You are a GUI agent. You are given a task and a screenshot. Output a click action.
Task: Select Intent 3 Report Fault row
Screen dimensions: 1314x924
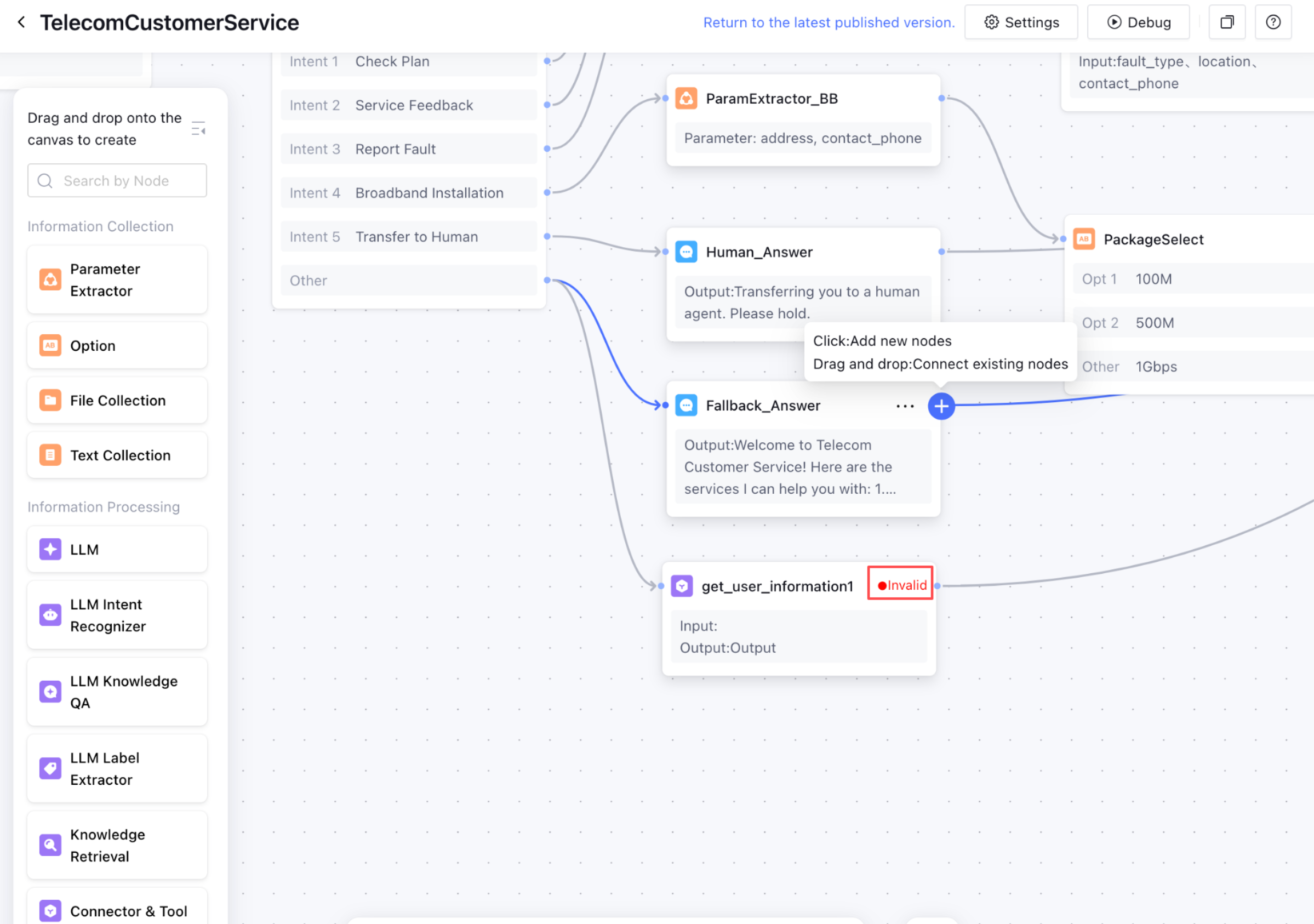(x=409, y=149)
